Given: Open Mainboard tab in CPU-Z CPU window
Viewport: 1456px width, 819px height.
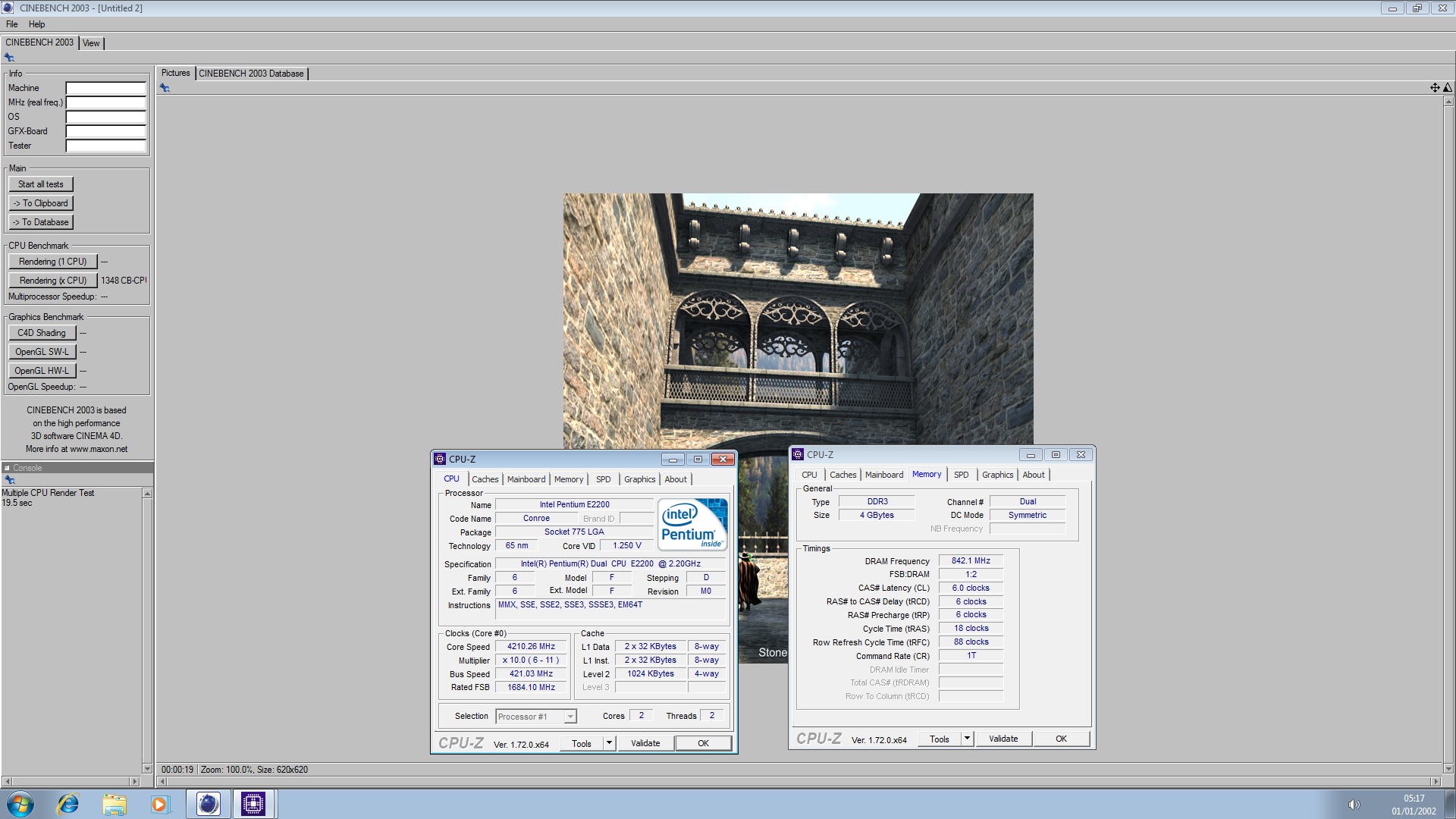Looking at the screenshot, I should tap(526, 479).
